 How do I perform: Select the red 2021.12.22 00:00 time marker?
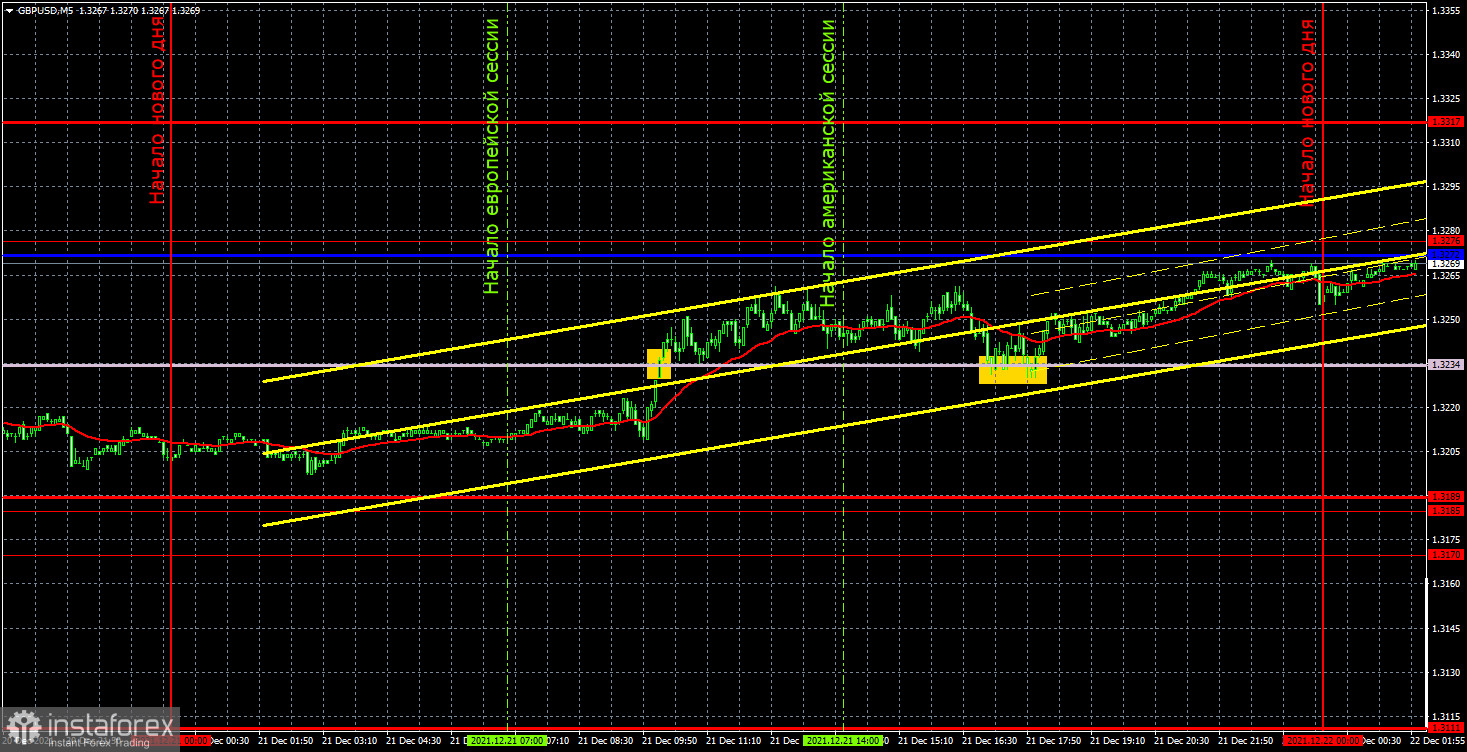(1323, 741)
